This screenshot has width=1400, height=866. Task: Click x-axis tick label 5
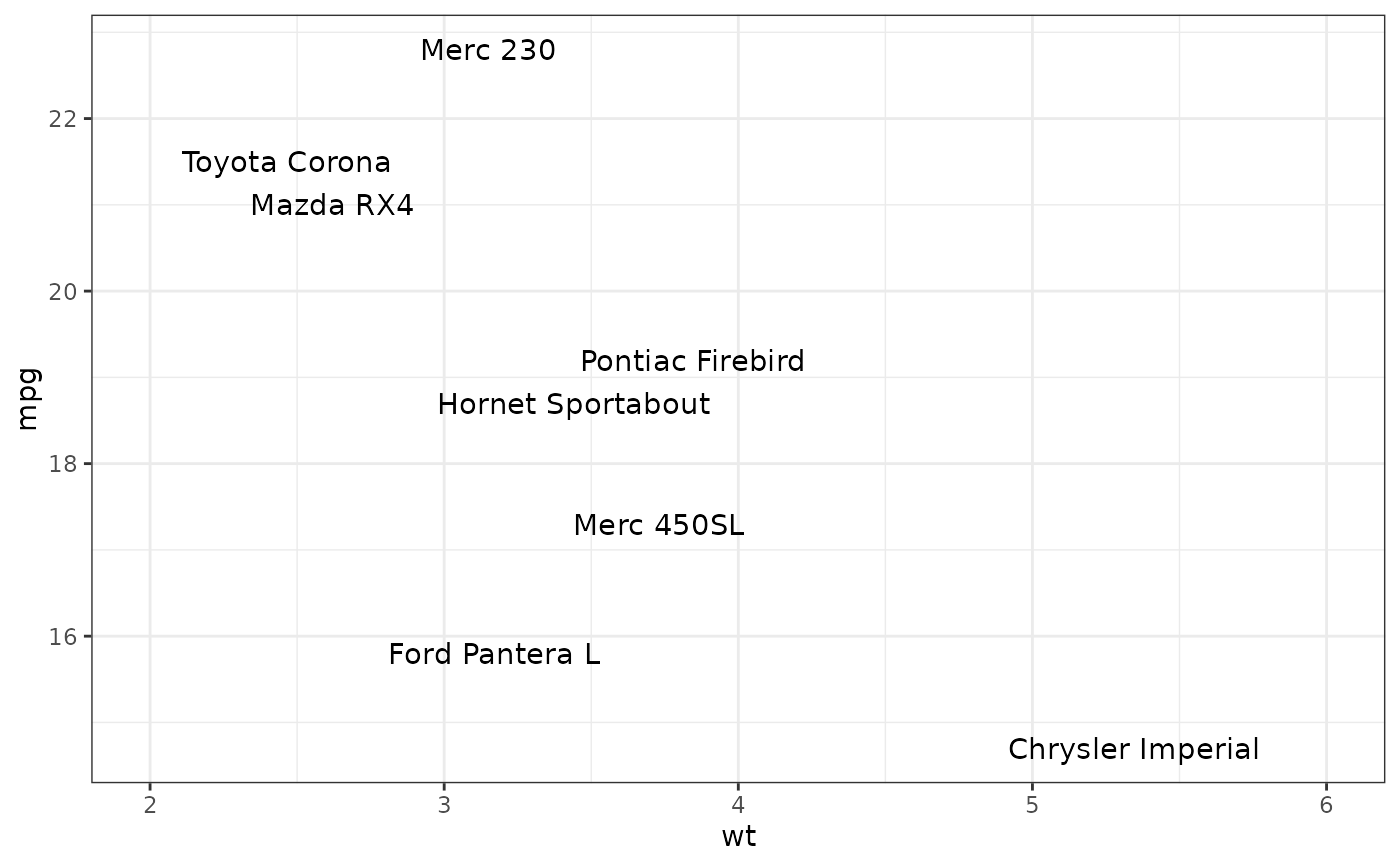[1032, 804]
